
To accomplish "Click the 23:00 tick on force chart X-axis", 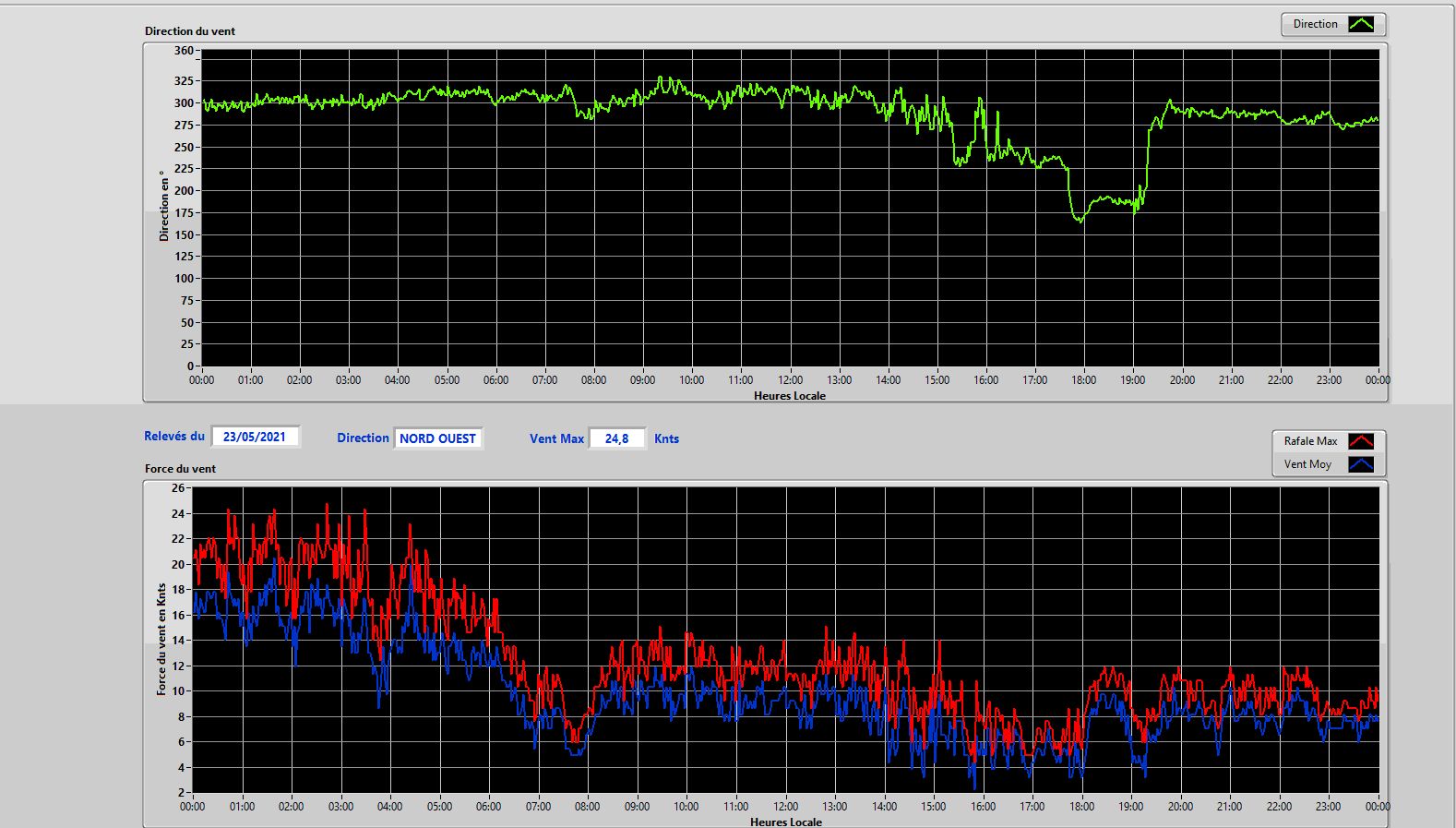I will tap(1328, 807).
